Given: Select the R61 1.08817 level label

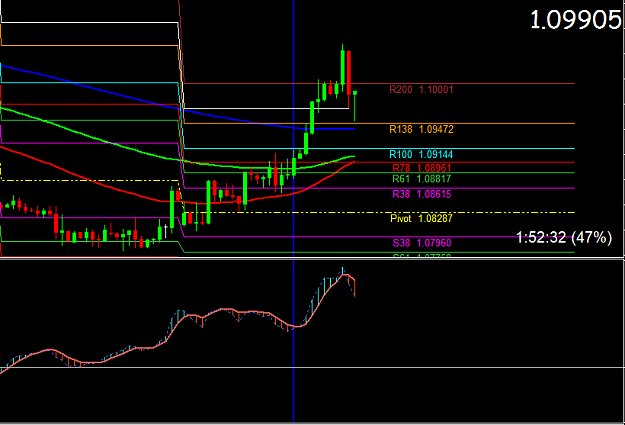Looking at the screenshot, I should click(x=422, y=179).
